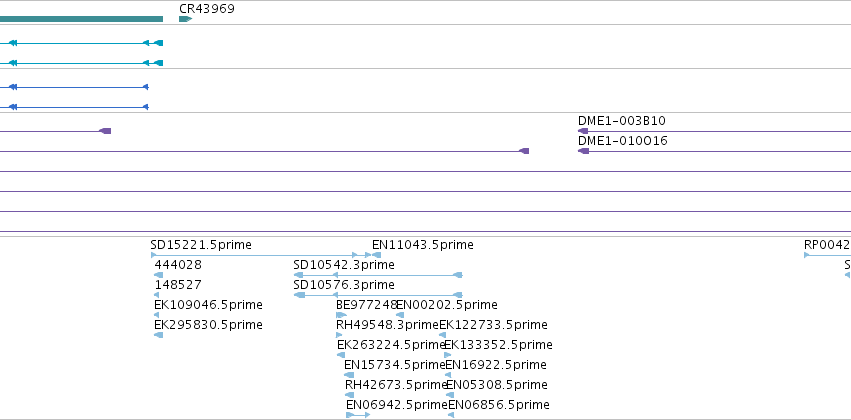Viewport: 851px width, 420px height.
Task: Click the EN06942.5prime spliced EST glyph
Action: [x=358, y=415]
